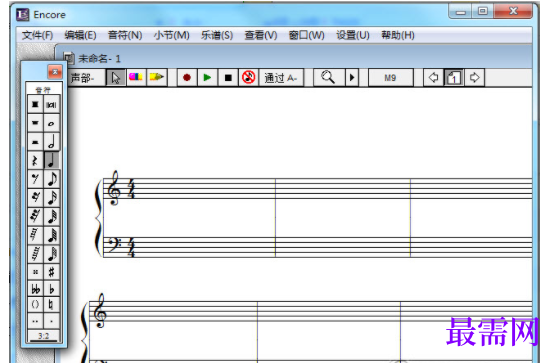
Task: Click the 音符 palette title header
Action: coord(43,89)
